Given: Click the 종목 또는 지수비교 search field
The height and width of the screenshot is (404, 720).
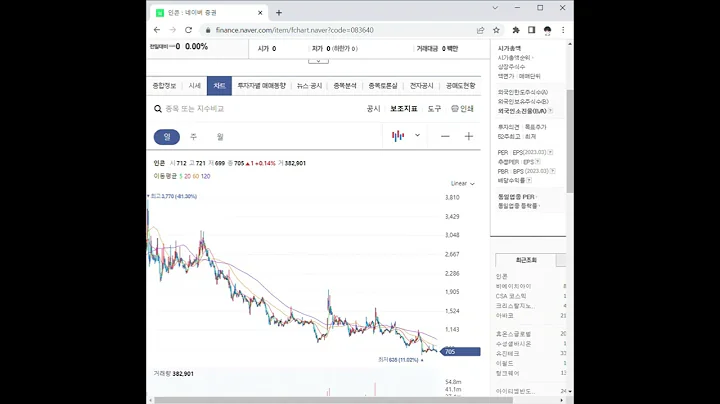Looking at the screenshot, I should [x=195, y=109].
